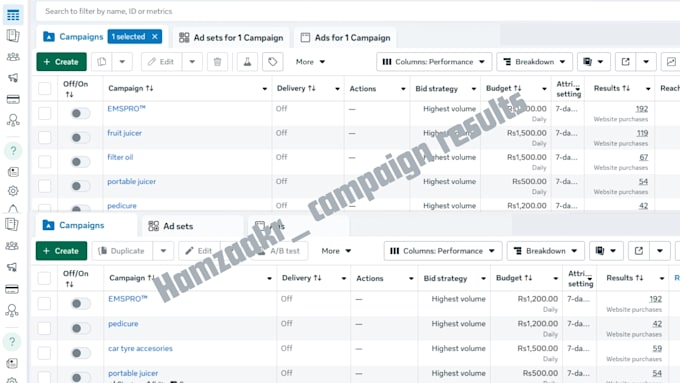Sort by Results column in lower table
This screenshot has width=680, height=383.
[624, 278]
